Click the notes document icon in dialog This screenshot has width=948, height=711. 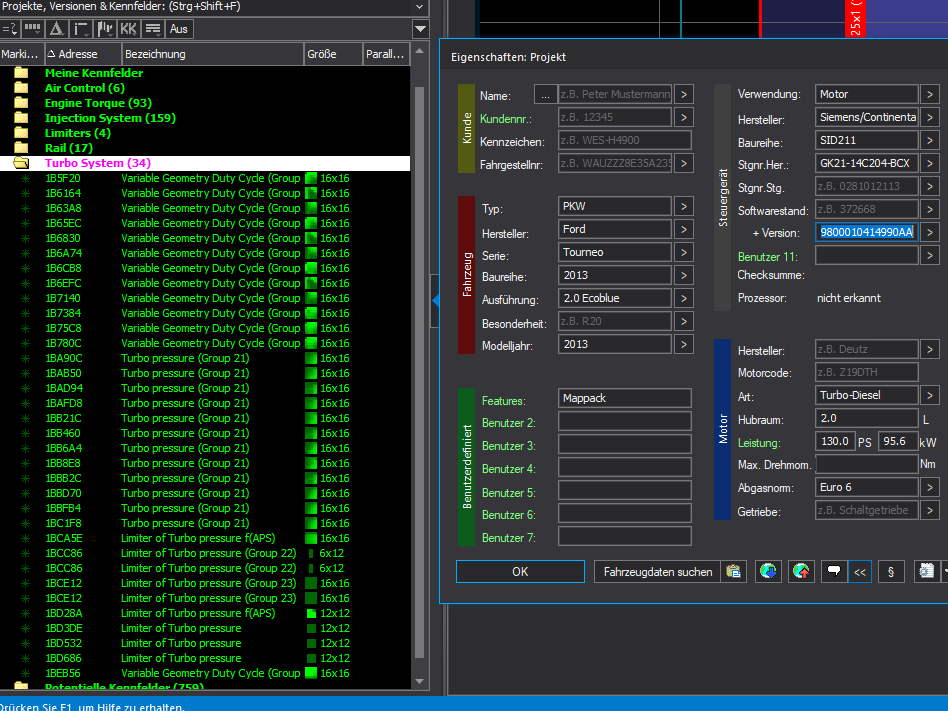point(927,571)
